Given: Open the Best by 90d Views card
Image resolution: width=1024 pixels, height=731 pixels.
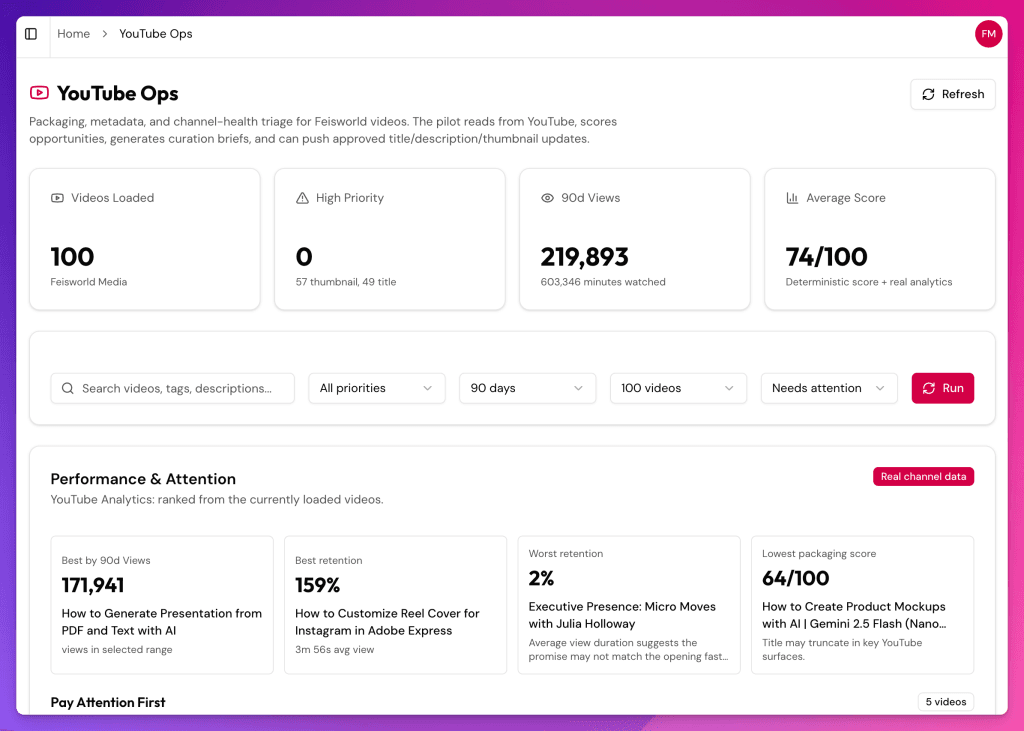Looking at the screenshot, I should (162, 605).
